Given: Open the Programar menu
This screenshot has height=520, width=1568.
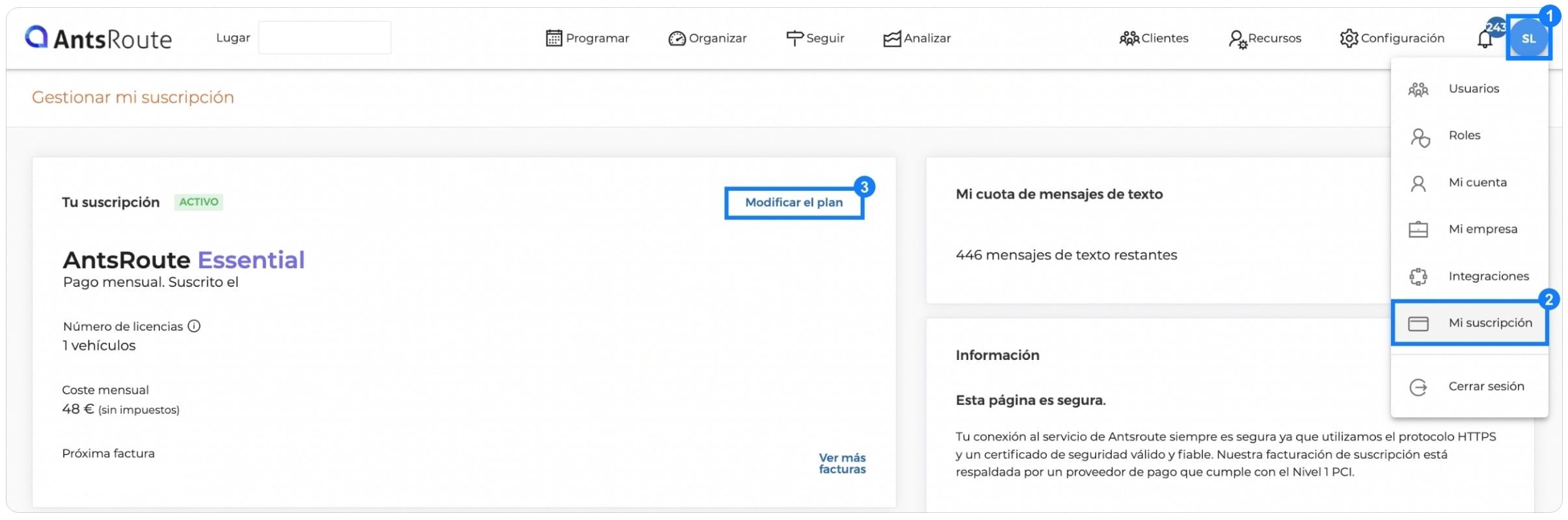Looking at the screenshot, I should point(588,38).
